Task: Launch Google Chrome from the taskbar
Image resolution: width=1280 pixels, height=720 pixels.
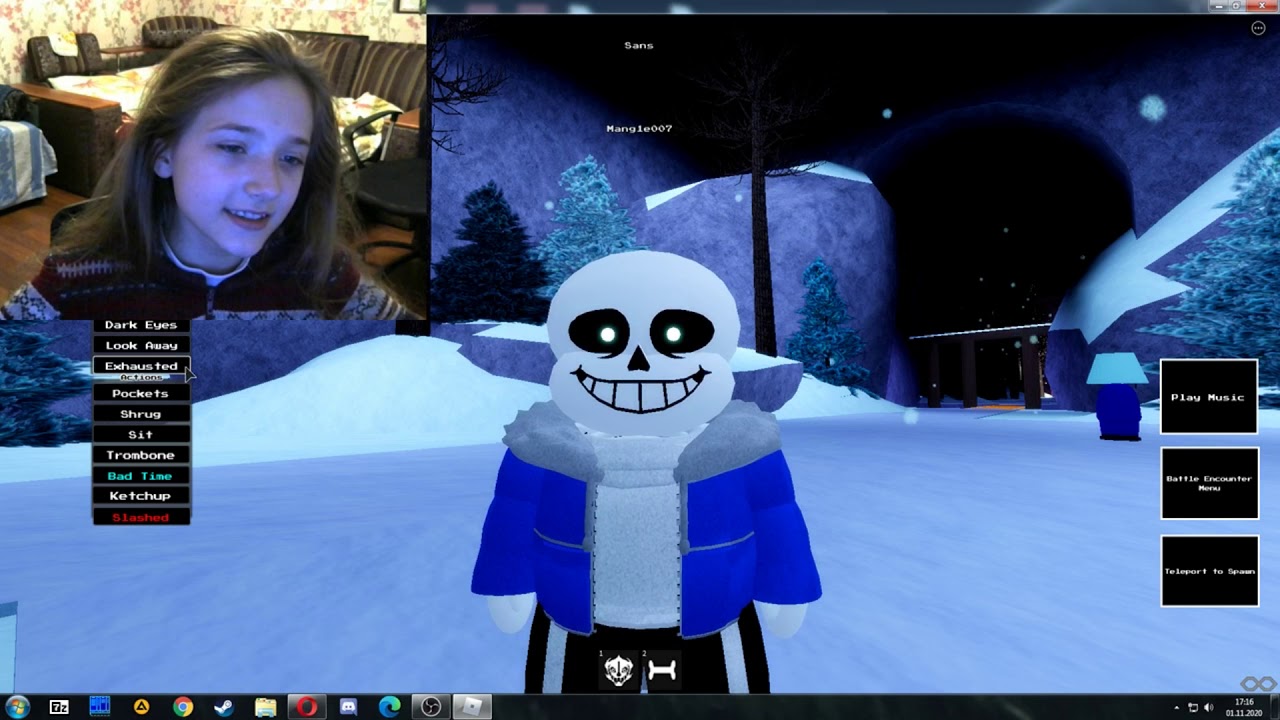Action: pyautogui.click(x=183, y=707)
